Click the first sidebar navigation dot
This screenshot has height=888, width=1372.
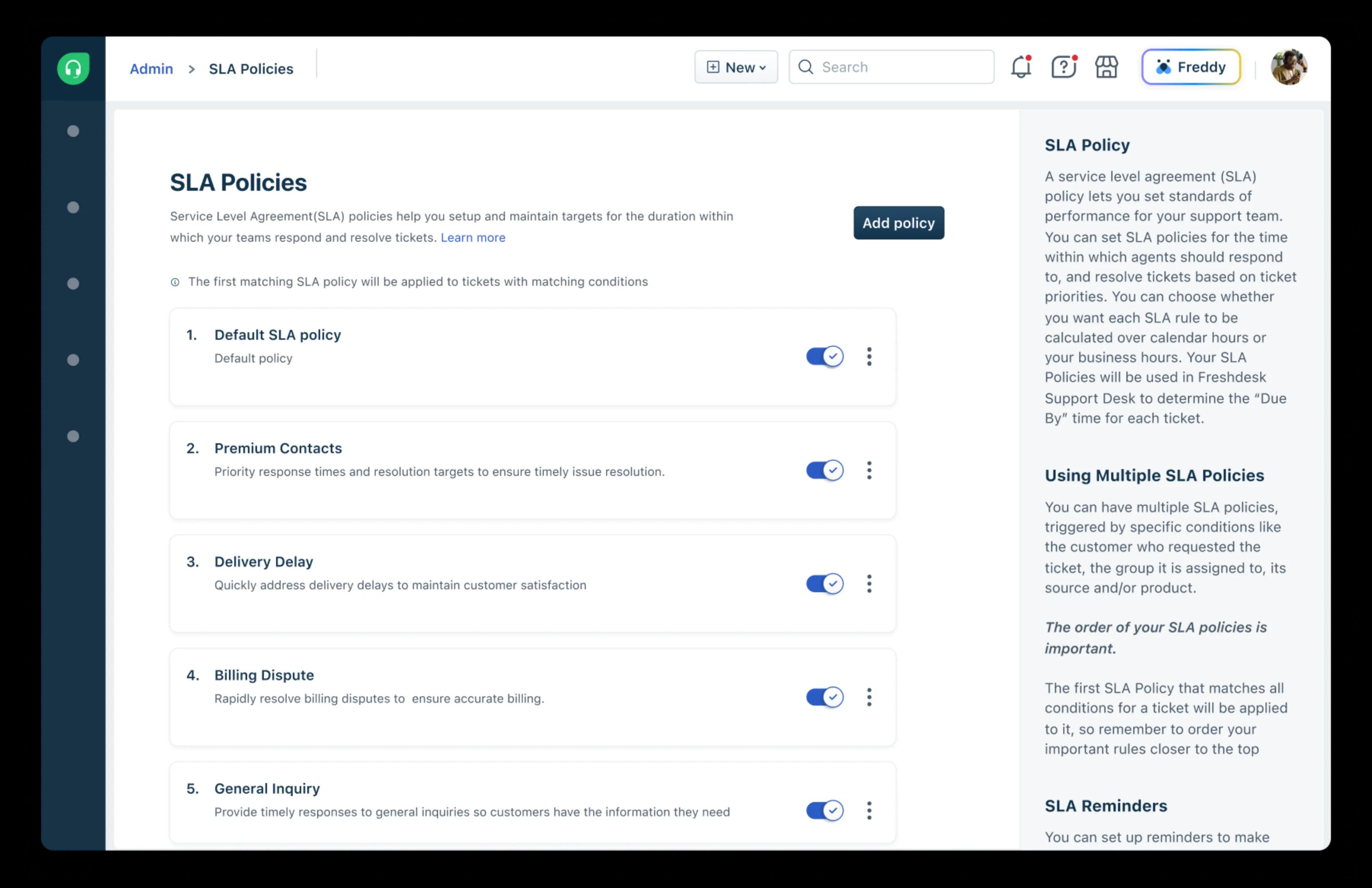pyautogui.click(x=73, y=132)
